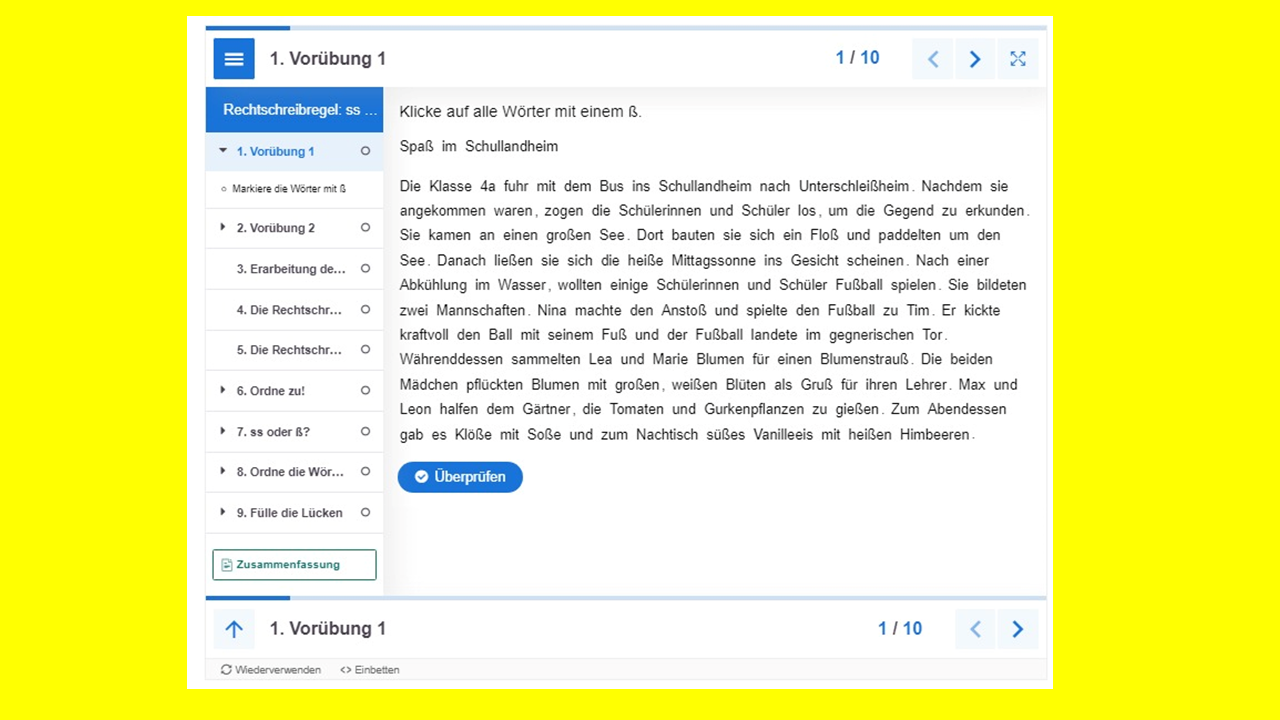This screenshot has height=720, width=1280.
Task: Click the progress circle next to 9. Fülle die Lücken
Action: point(365,513)
